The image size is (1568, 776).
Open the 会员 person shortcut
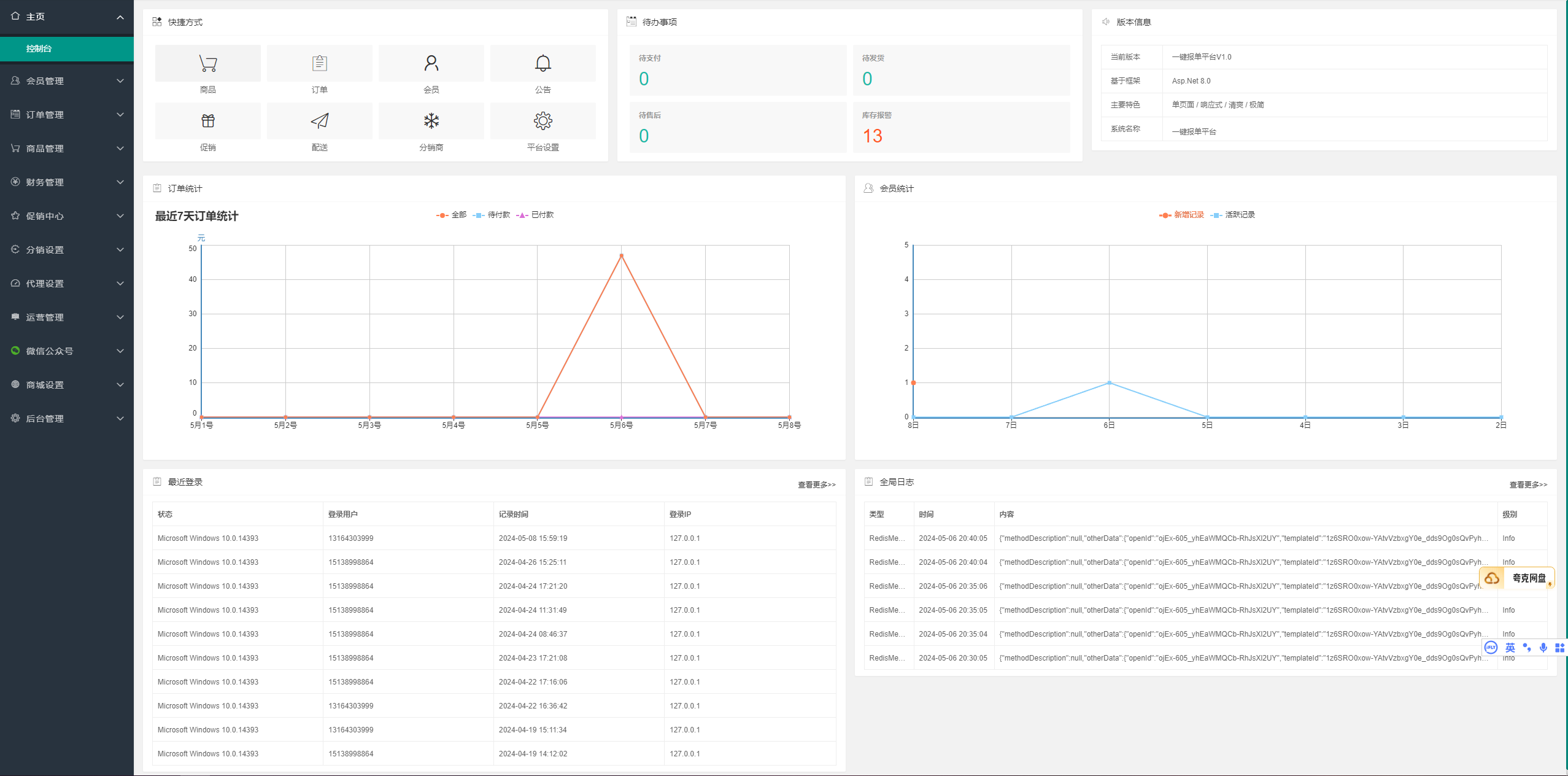tap(431, 63)
